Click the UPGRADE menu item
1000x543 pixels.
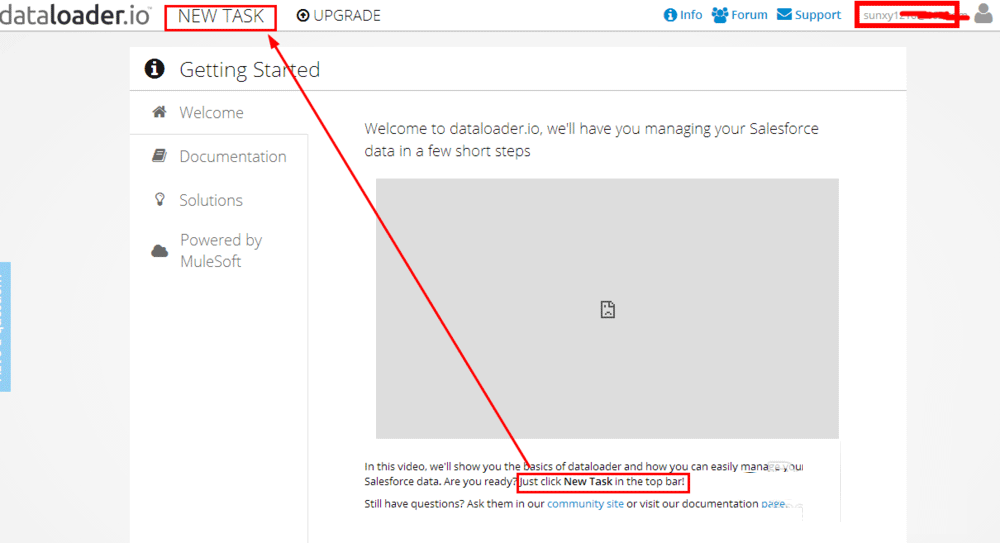point(339,16)
